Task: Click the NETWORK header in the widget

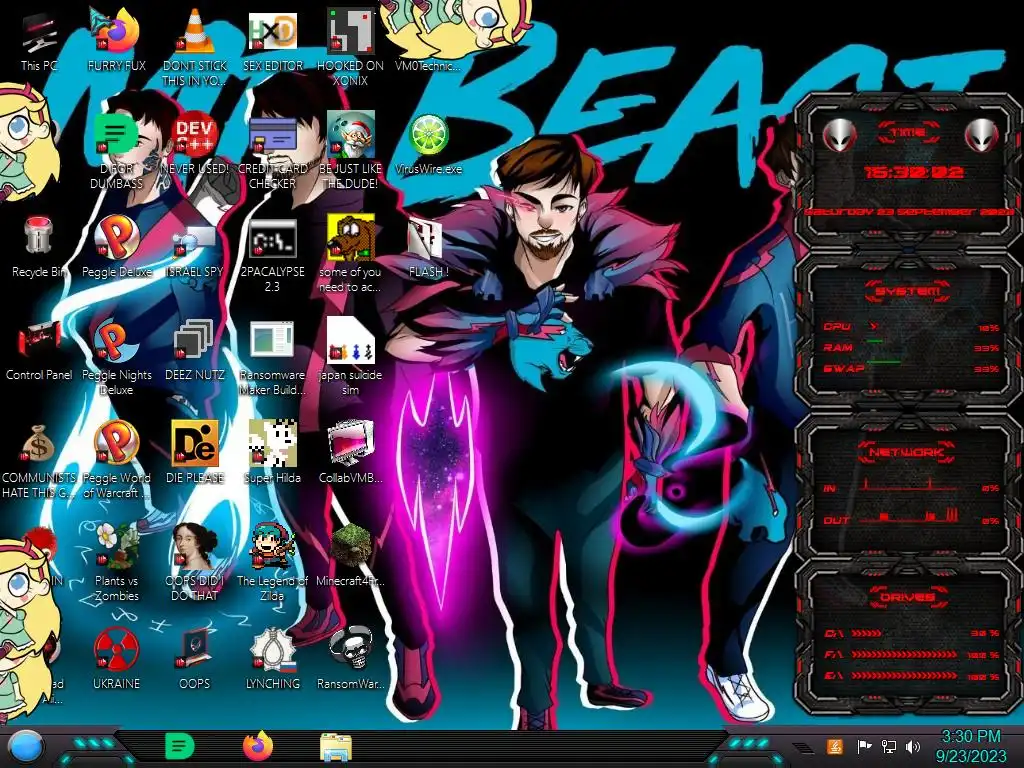Action: click(x=908, y=452)
